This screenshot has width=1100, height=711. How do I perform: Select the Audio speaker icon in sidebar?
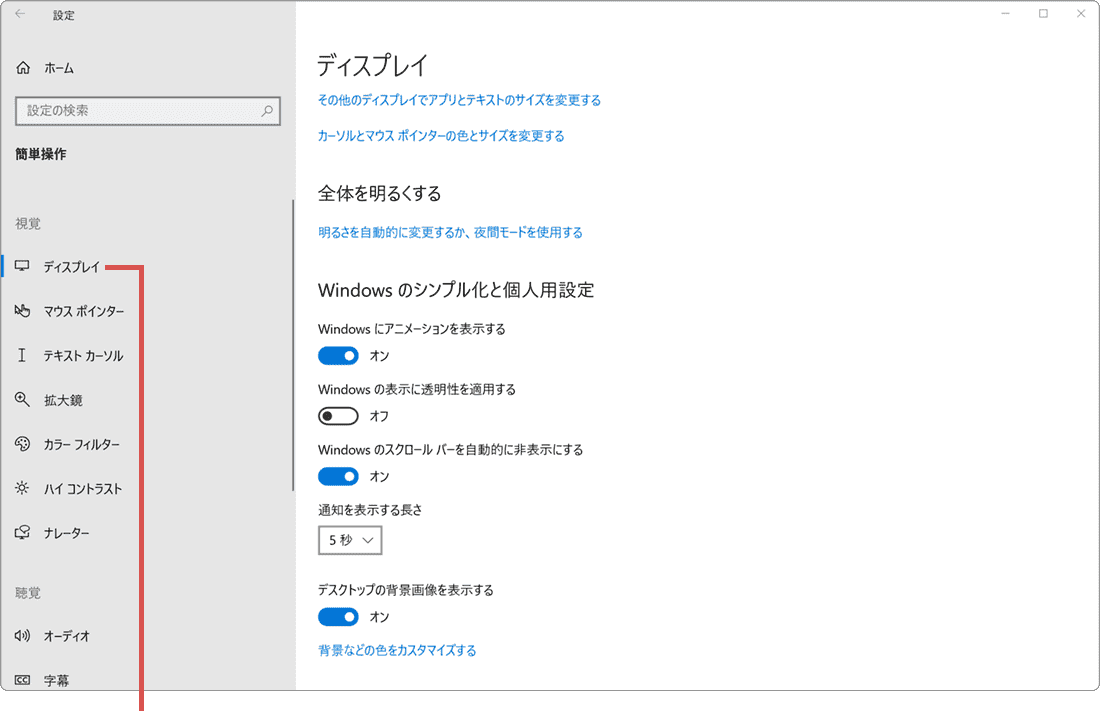(22, 636)
